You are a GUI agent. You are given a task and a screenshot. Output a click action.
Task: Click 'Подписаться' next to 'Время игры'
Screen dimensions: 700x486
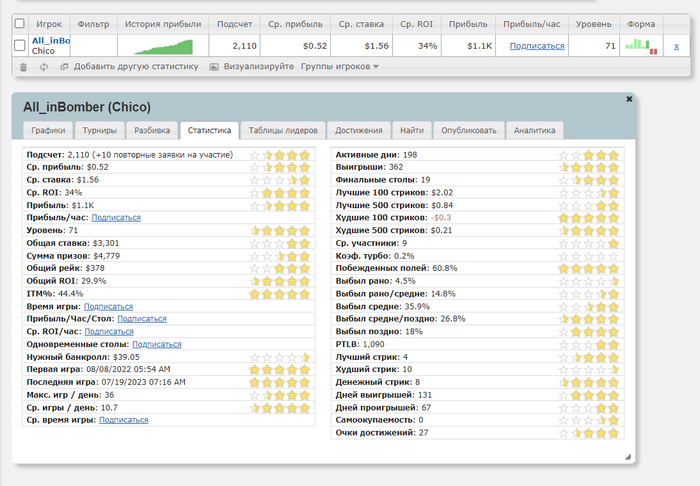(x=108, y=307)
